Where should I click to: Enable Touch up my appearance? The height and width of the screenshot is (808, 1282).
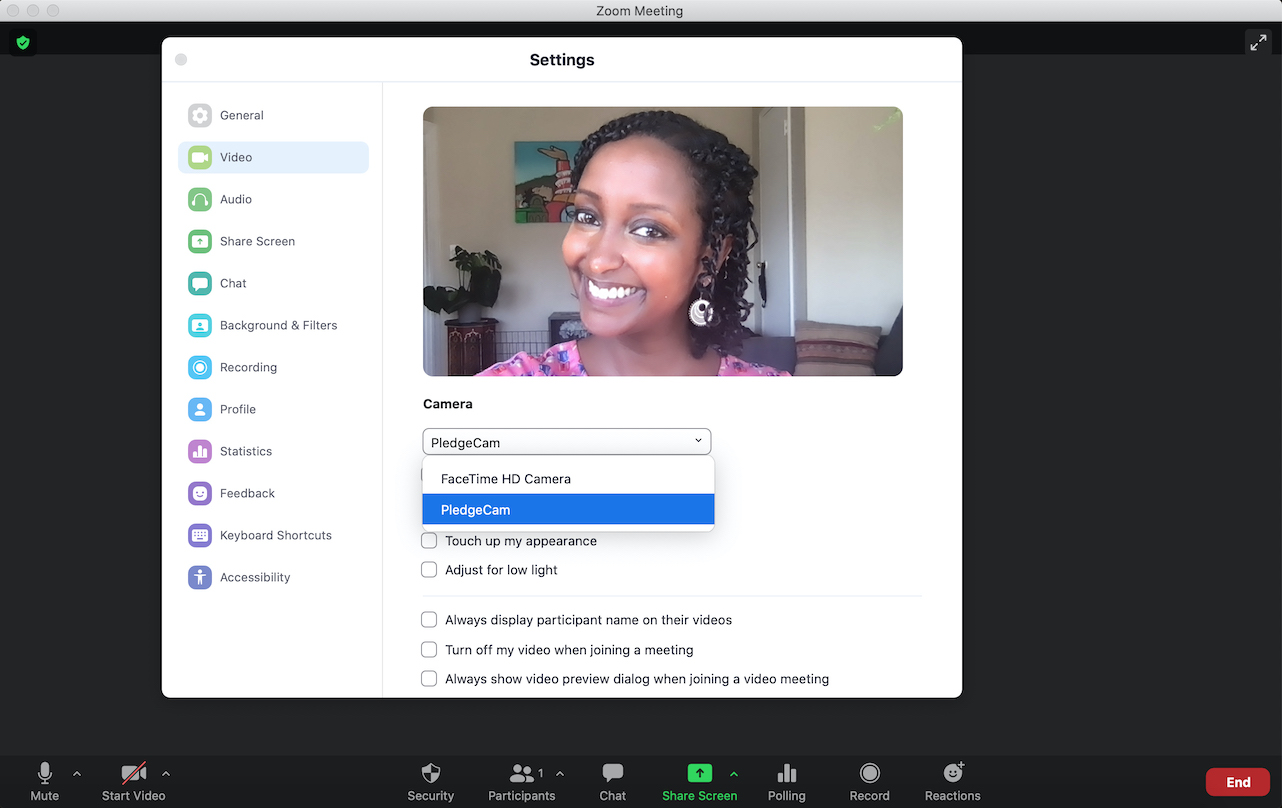pyautogui.click(x=429, y=540)
